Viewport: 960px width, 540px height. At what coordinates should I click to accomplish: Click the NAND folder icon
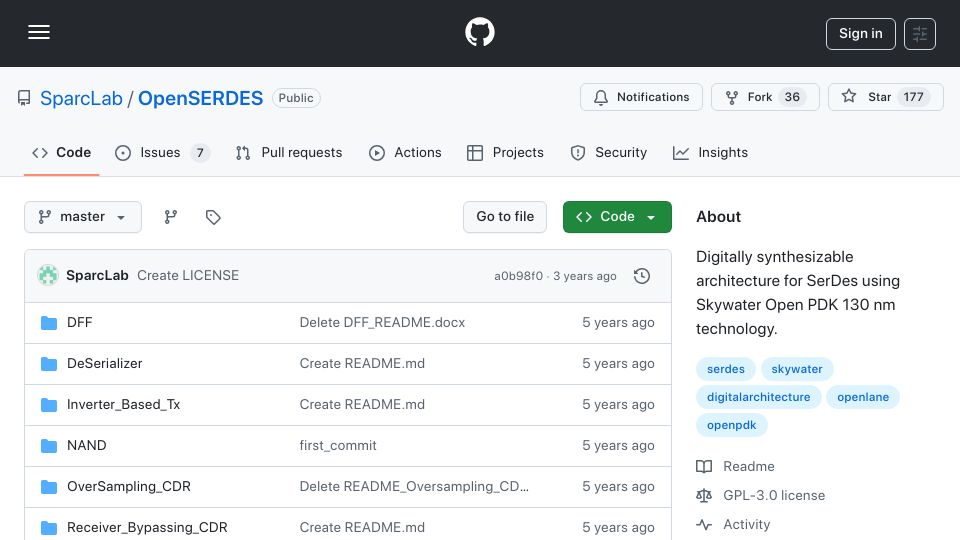tap(49, 446)
